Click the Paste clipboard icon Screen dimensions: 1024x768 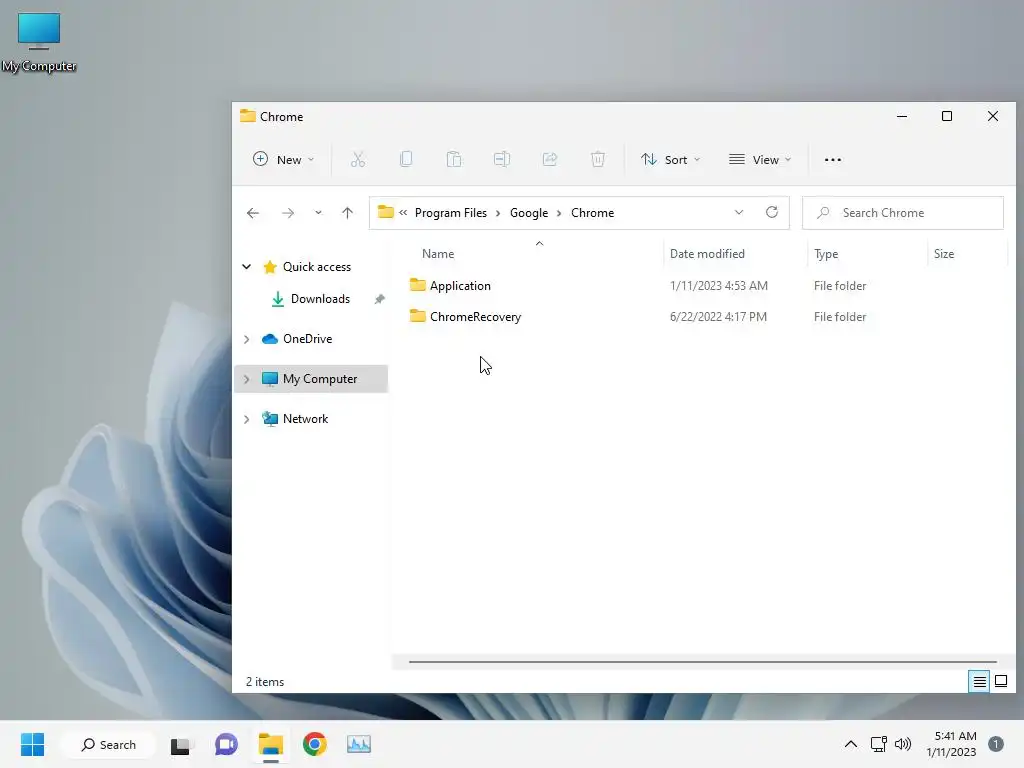point(454,159)
